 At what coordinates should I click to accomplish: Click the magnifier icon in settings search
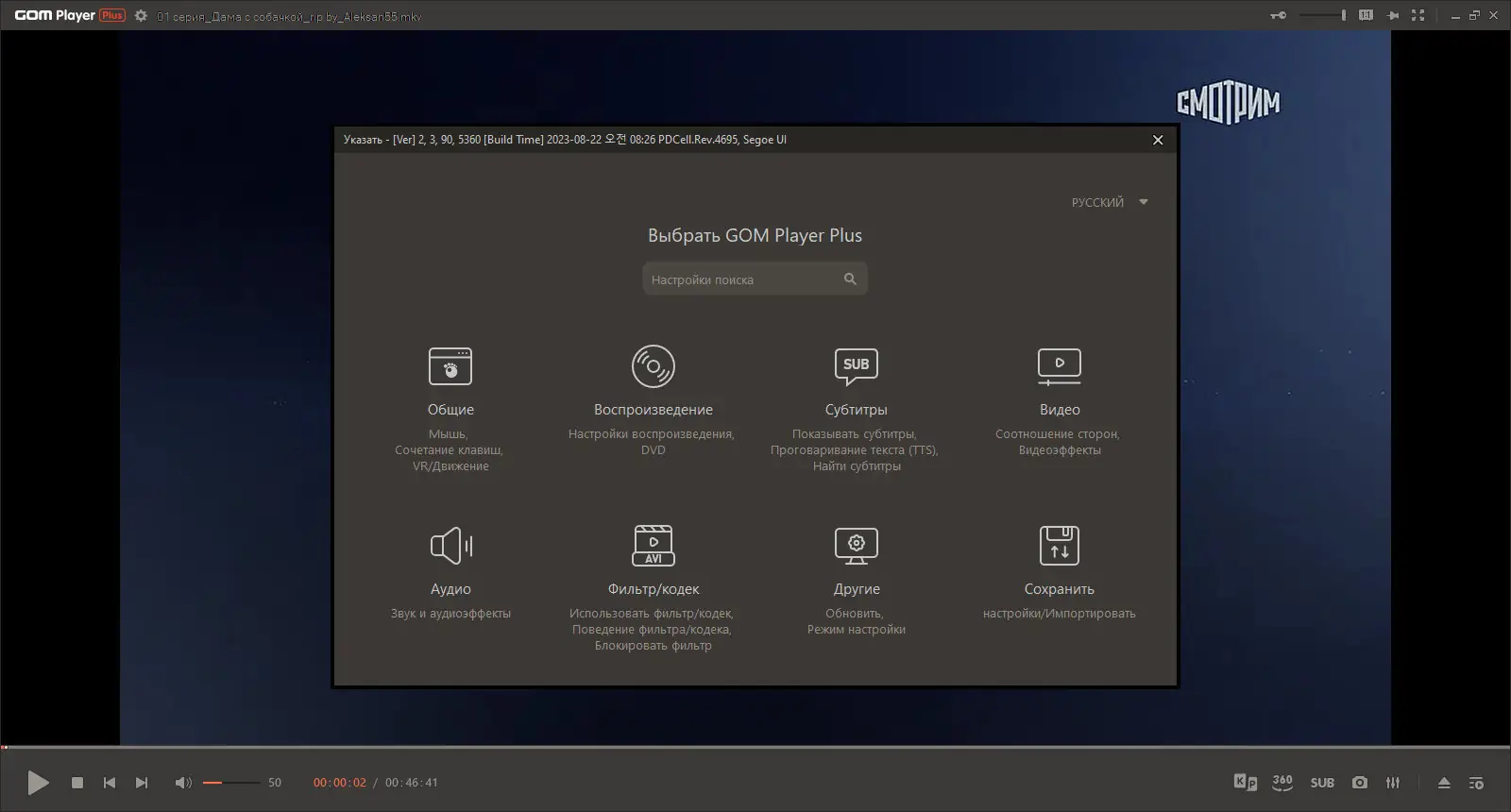point(850,279)
